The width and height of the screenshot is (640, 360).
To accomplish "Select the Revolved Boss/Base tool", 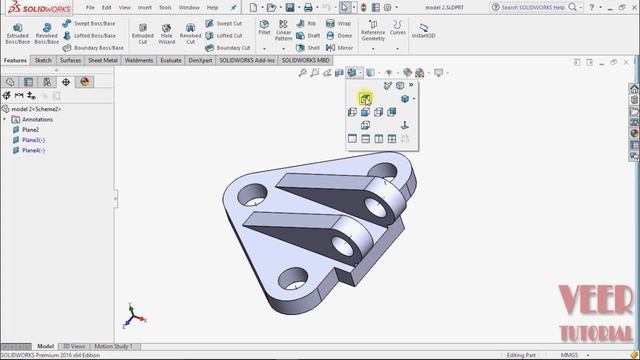I will point(47,33).
